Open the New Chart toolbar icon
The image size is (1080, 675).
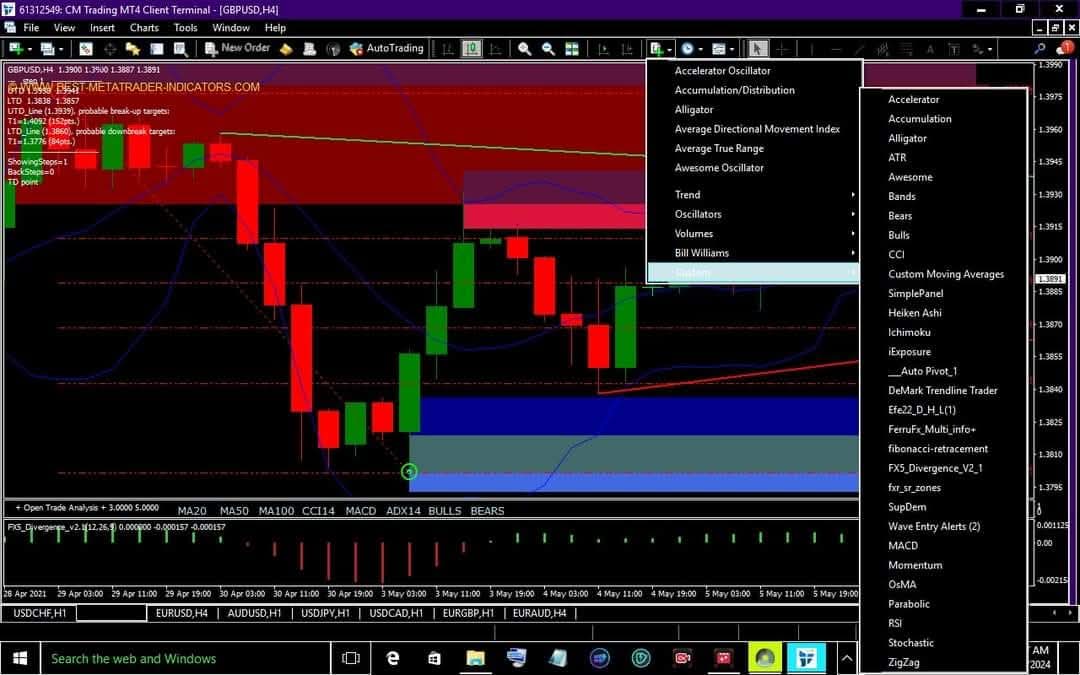[16, 49]
